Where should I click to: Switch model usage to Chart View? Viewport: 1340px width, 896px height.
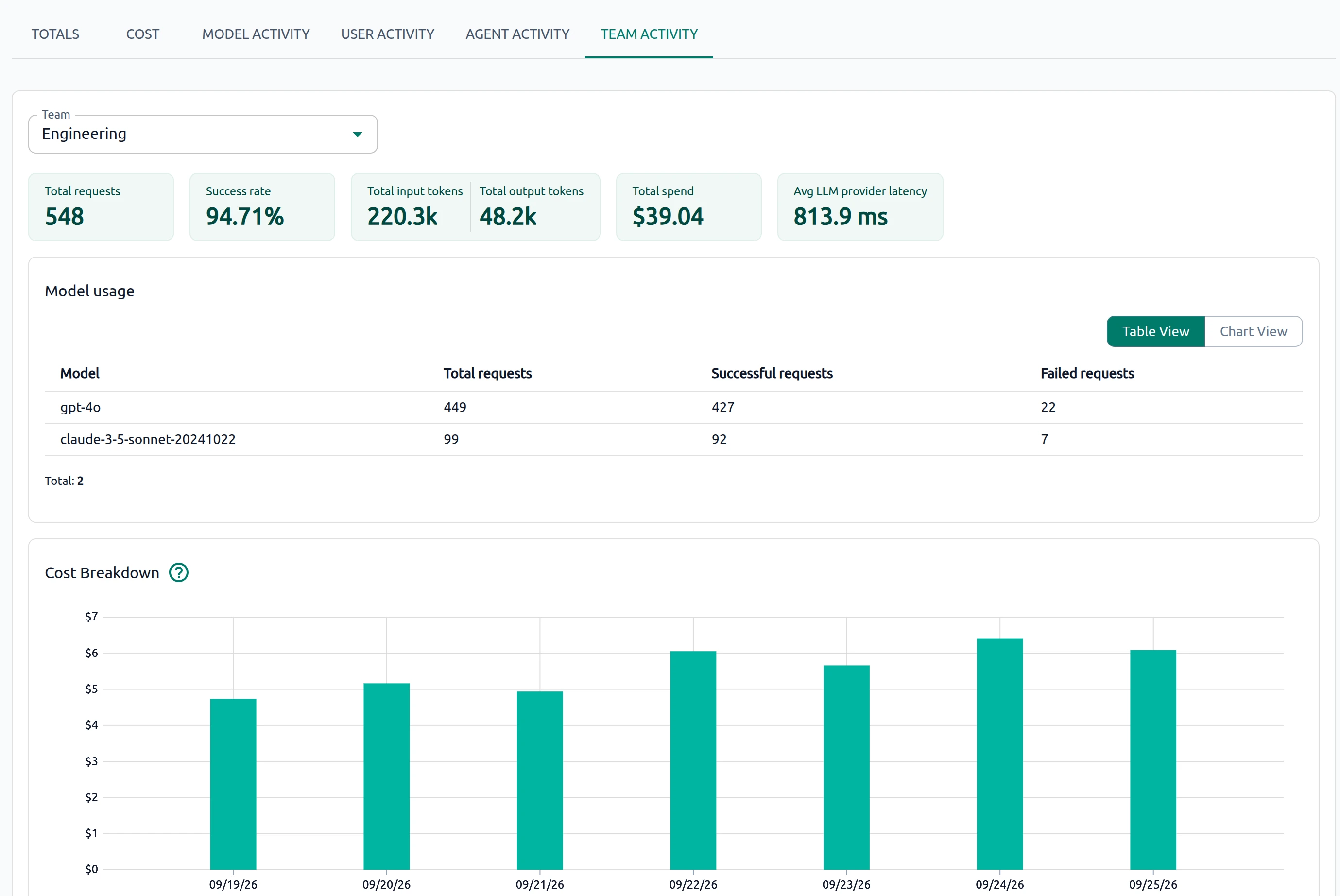pyautogui.click(x=1253, y=331)
